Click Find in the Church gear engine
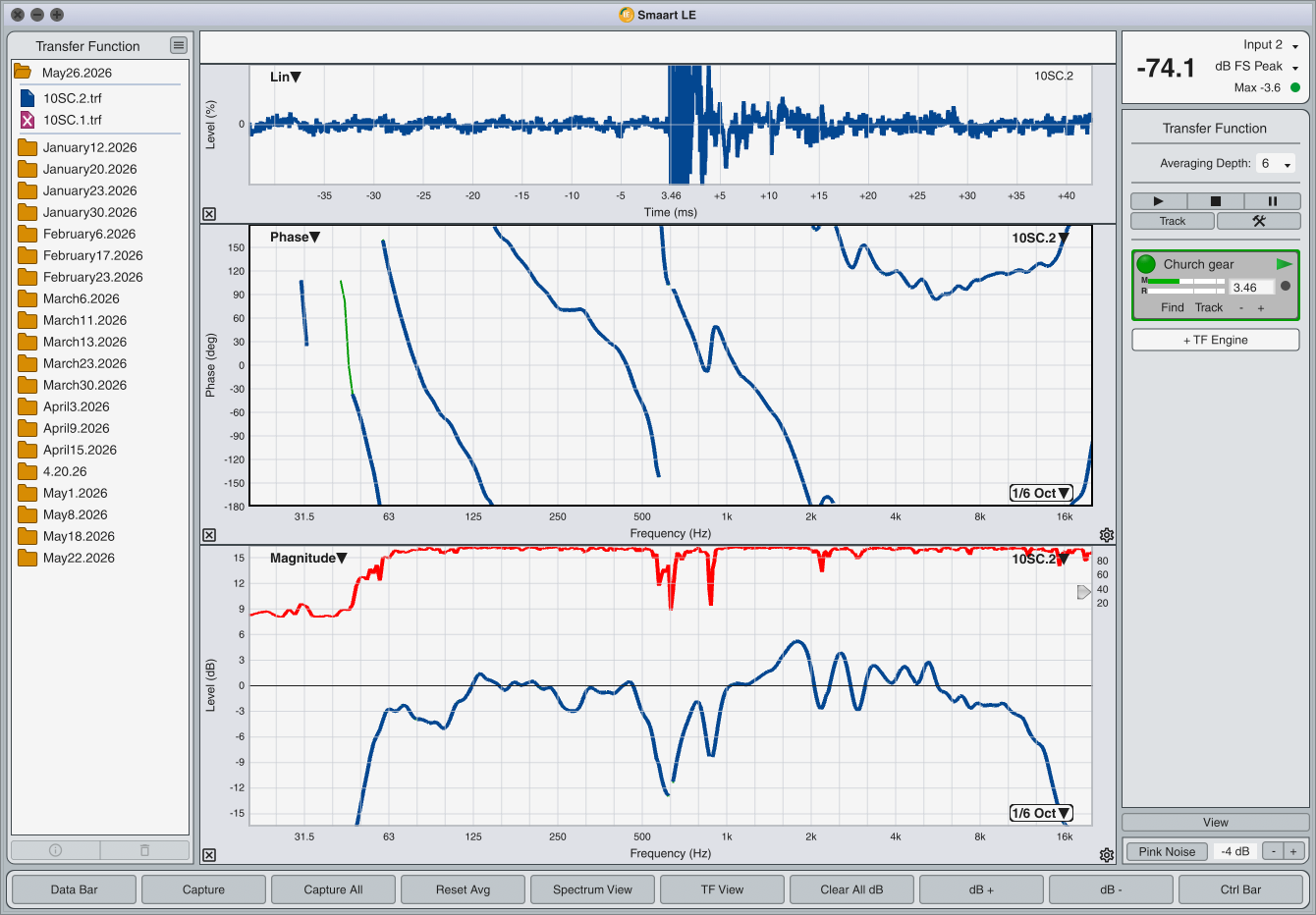This screenshot has height=915, width=1316. (x=1173, y=307)
